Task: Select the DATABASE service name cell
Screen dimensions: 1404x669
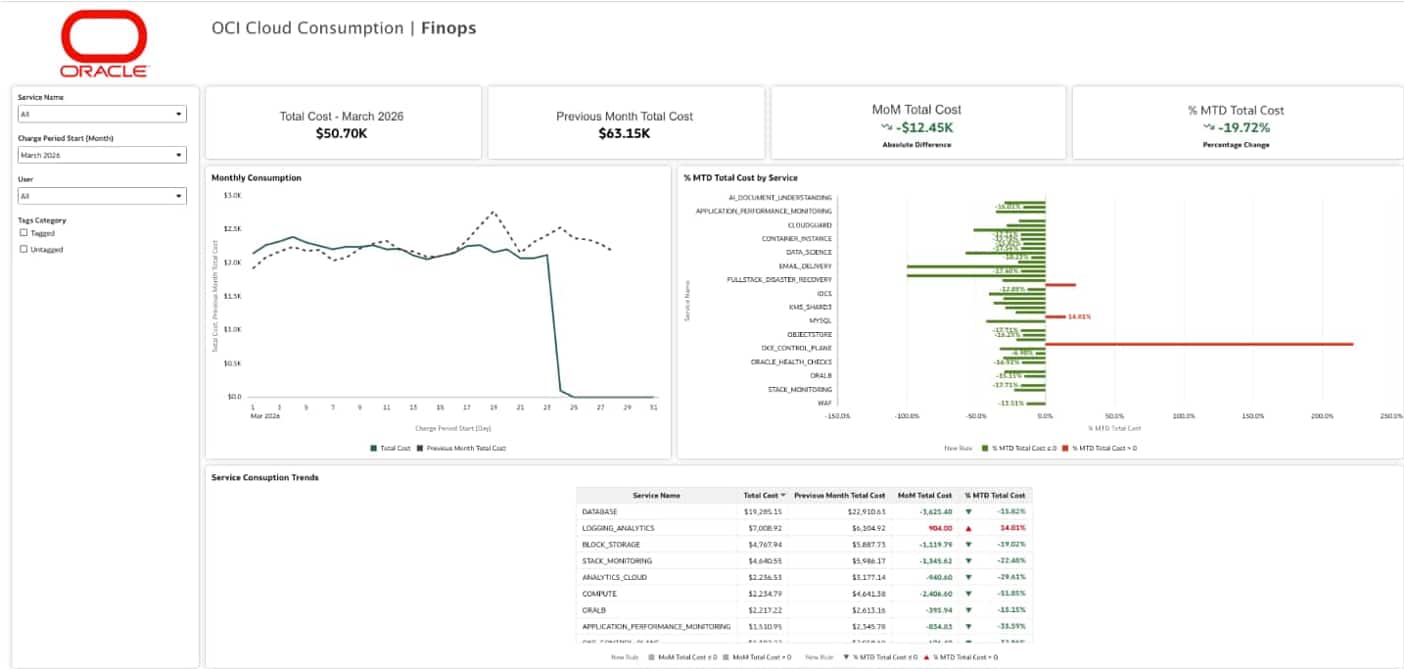Action: click(x=600, y=511)
